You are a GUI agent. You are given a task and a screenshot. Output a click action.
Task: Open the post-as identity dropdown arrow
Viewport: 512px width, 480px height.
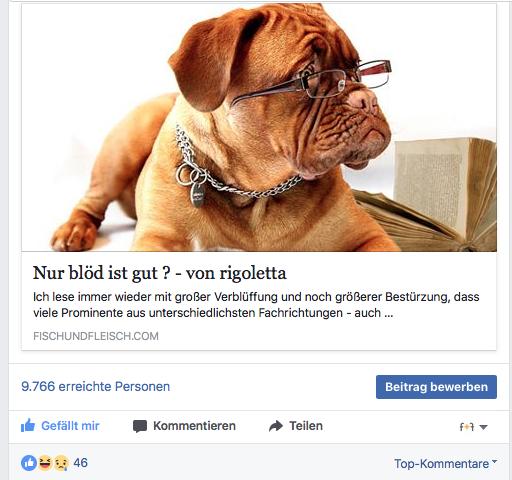pos(484,427)
